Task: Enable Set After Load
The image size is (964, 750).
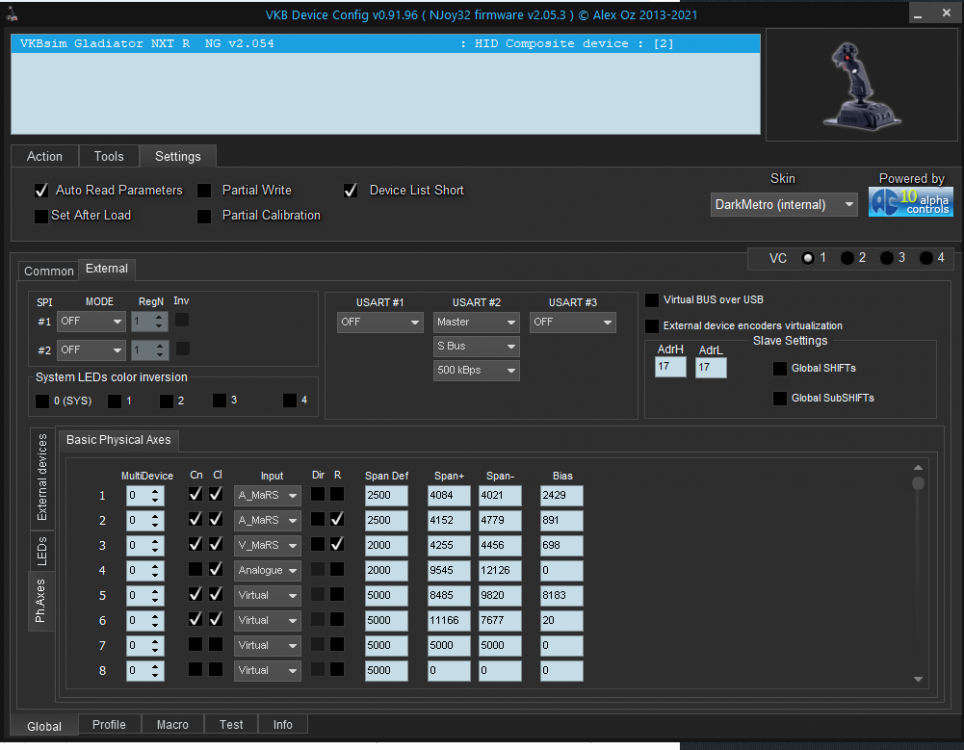Action: (41, 215)
